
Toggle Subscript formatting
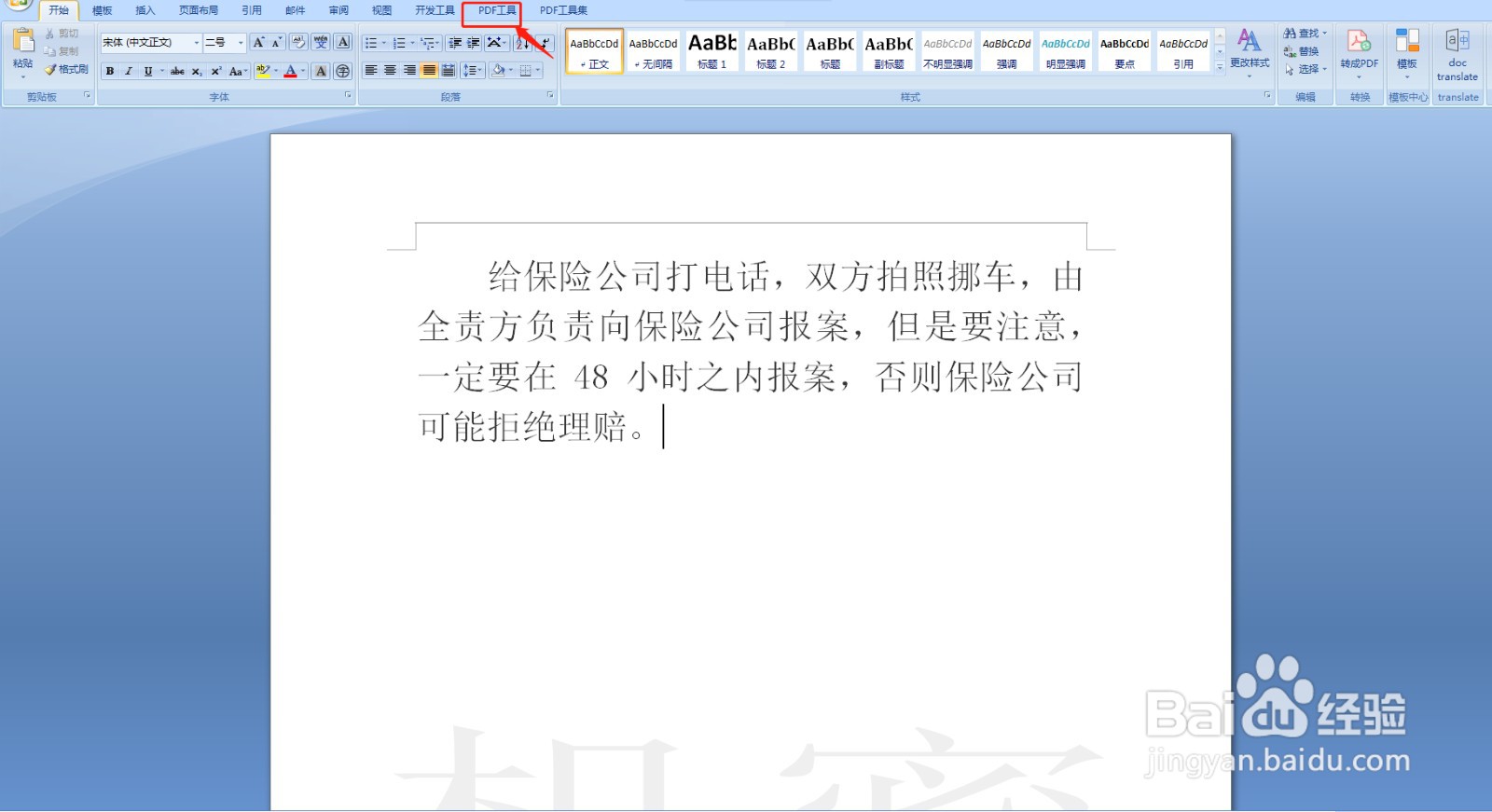197,71
